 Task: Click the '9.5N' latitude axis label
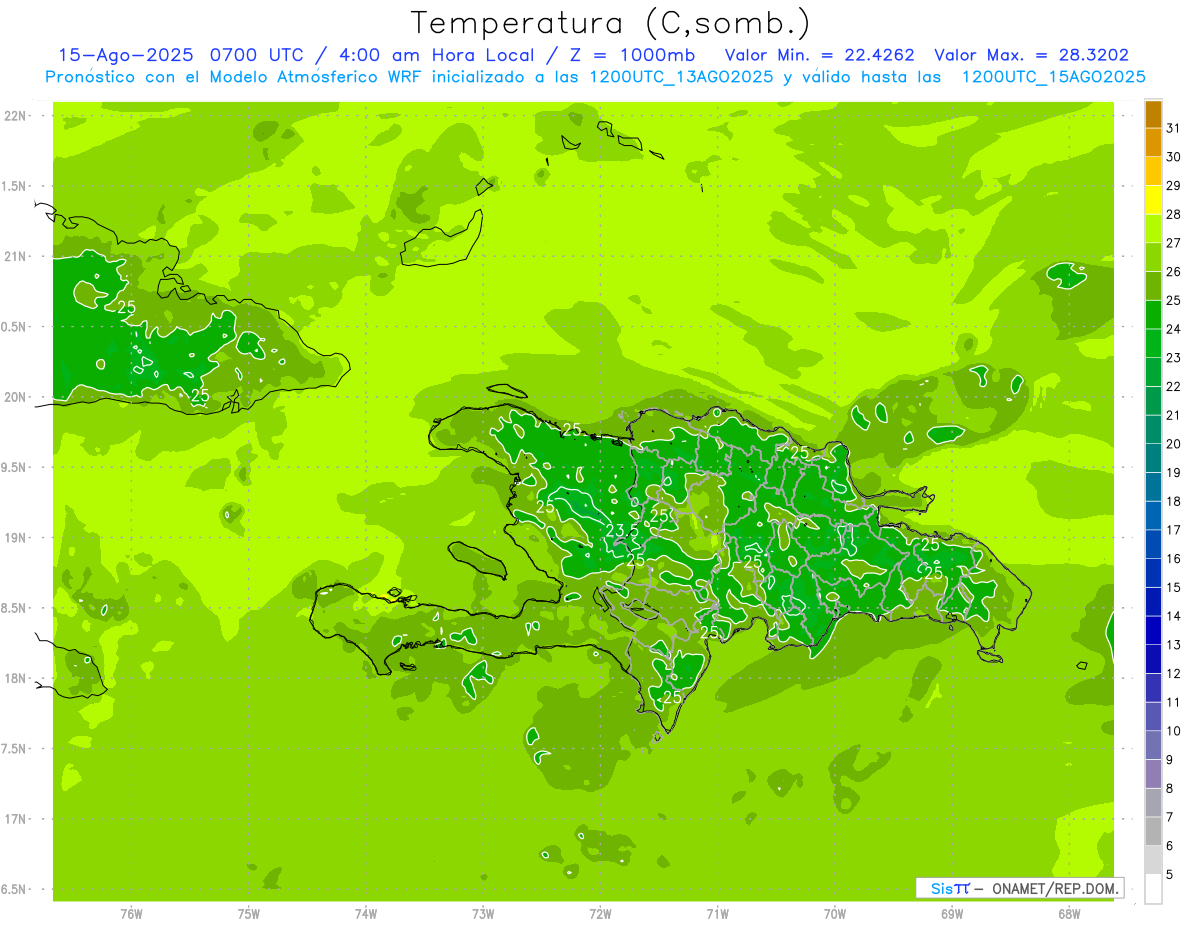click(13, 468)
